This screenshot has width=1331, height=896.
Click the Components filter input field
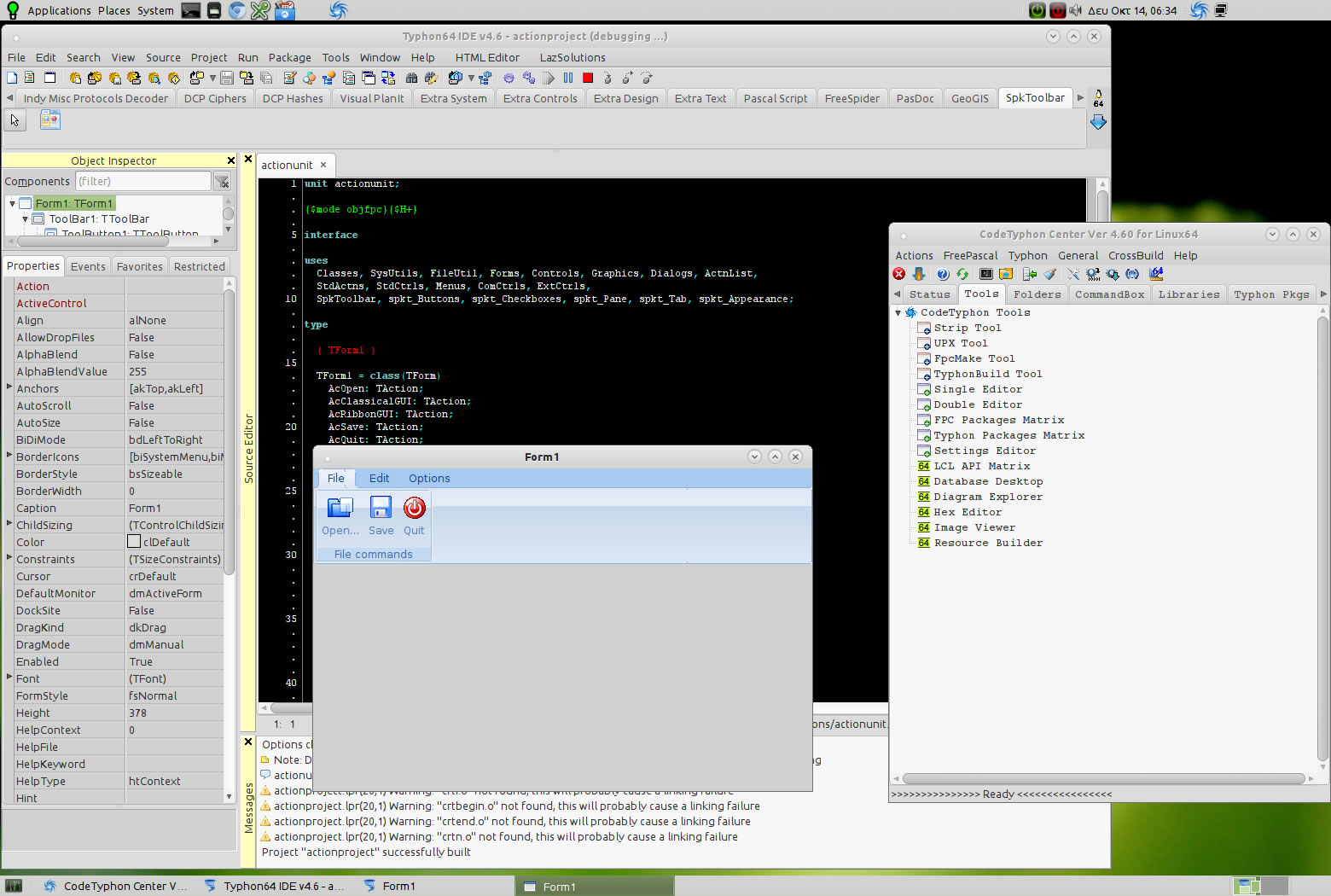click(x=143, y=181)
